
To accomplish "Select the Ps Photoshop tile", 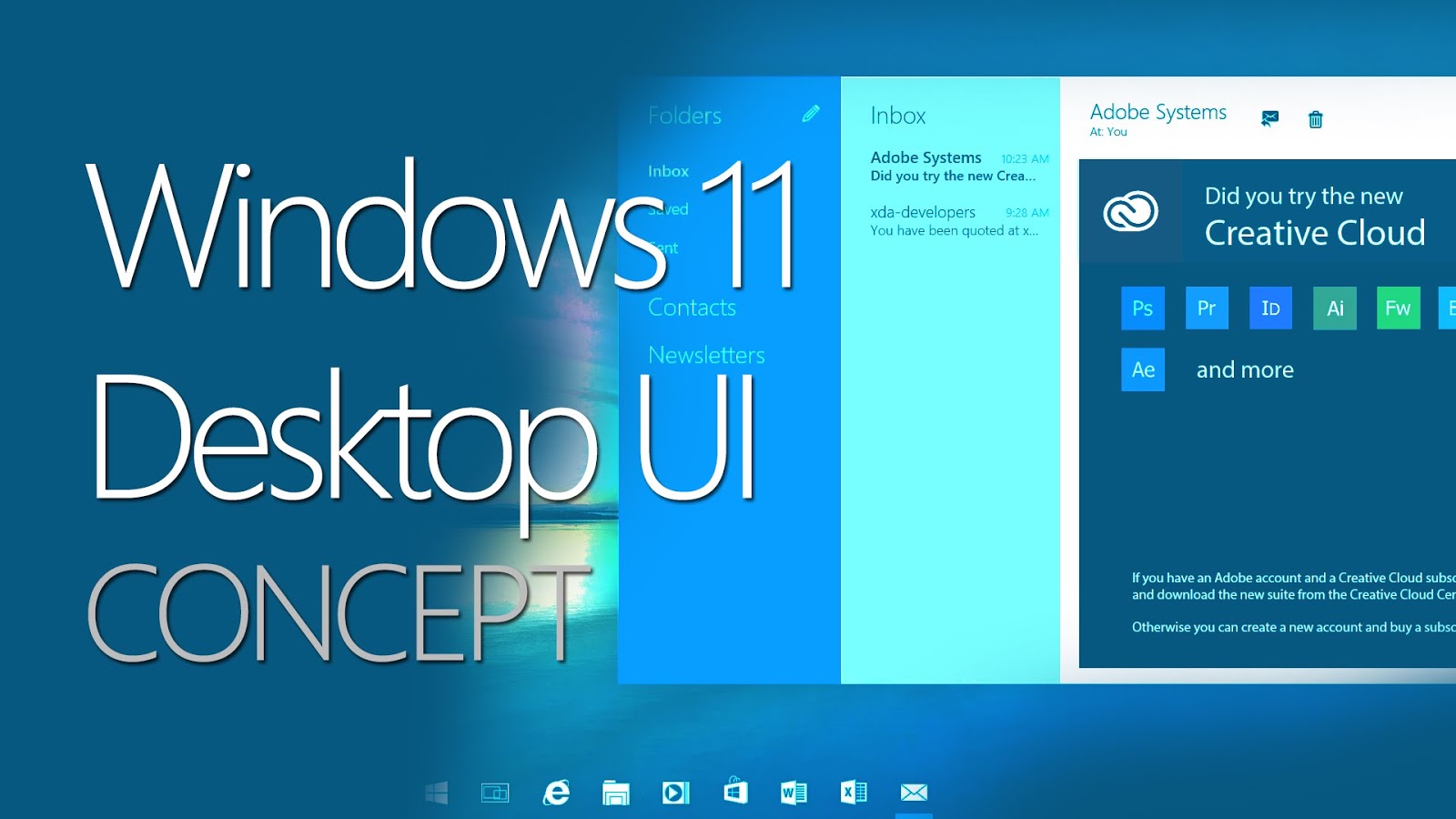I will (1143, 308).
